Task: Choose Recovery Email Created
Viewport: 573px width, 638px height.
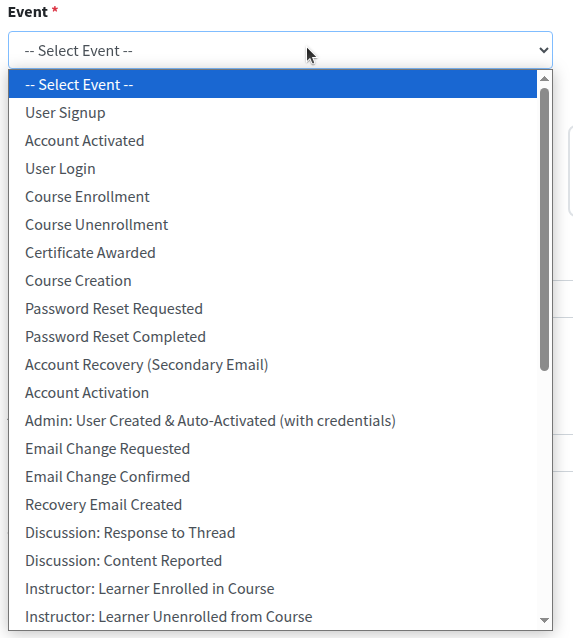Action: pos(273,505)
